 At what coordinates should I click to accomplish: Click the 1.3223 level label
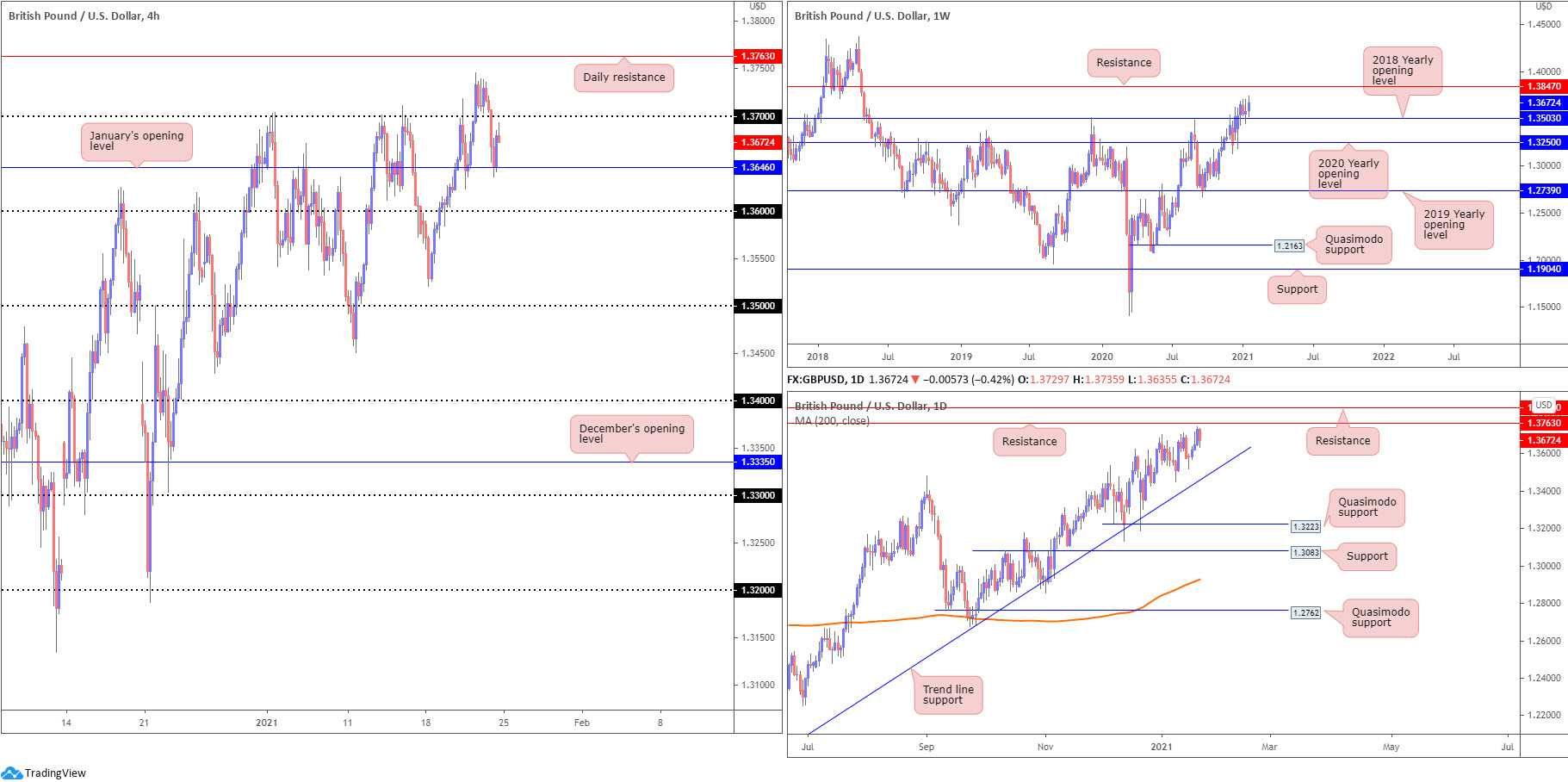pos(1305,526)
